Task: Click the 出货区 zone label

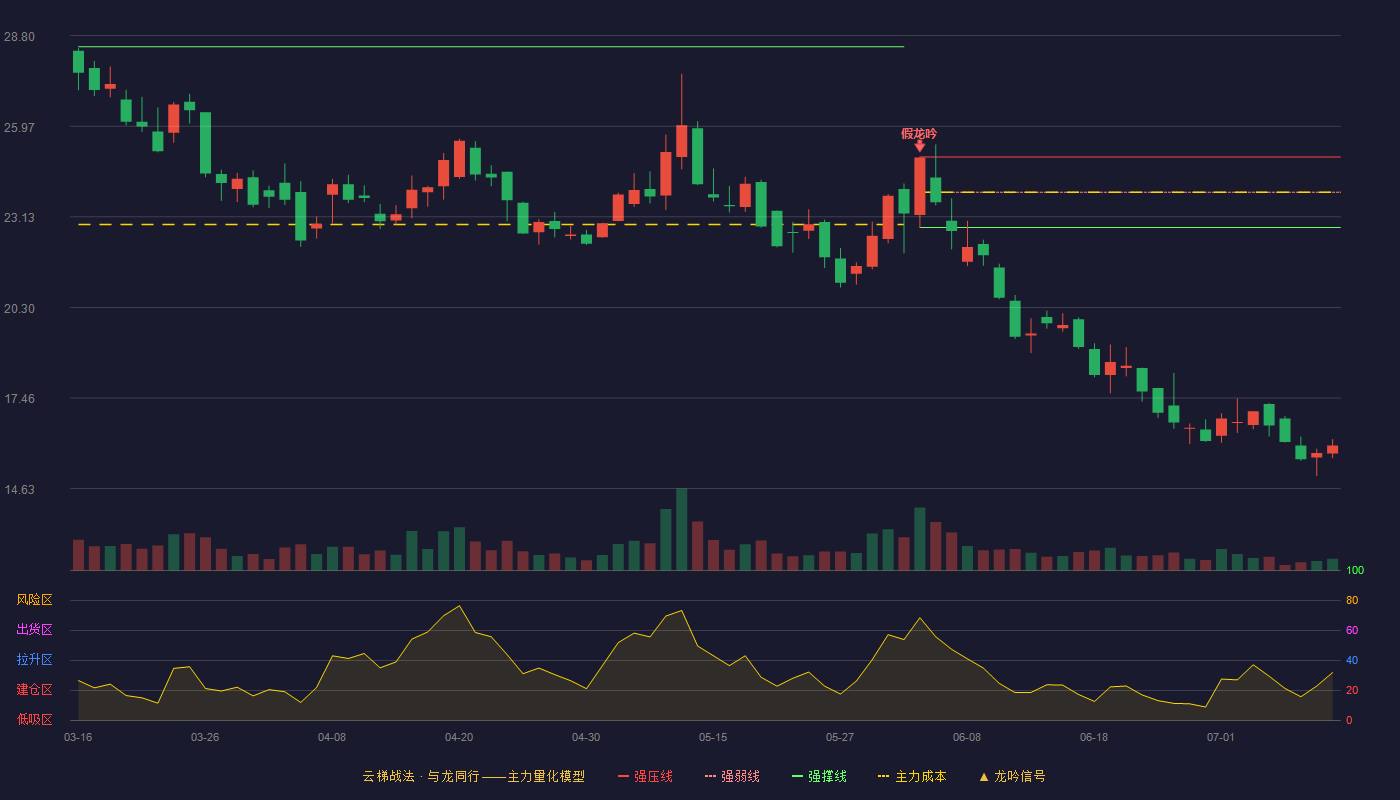Action: pyautogui.click(x=34, y=630)
